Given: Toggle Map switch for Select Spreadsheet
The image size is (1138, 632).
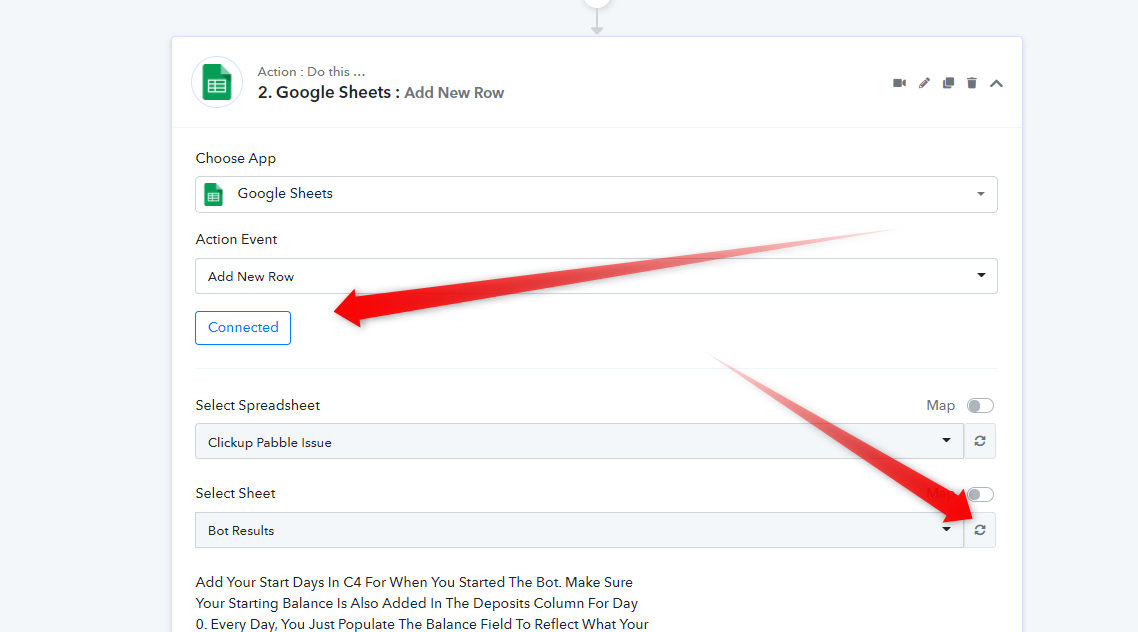Looking at the screenshot, I should pos(980,406).
